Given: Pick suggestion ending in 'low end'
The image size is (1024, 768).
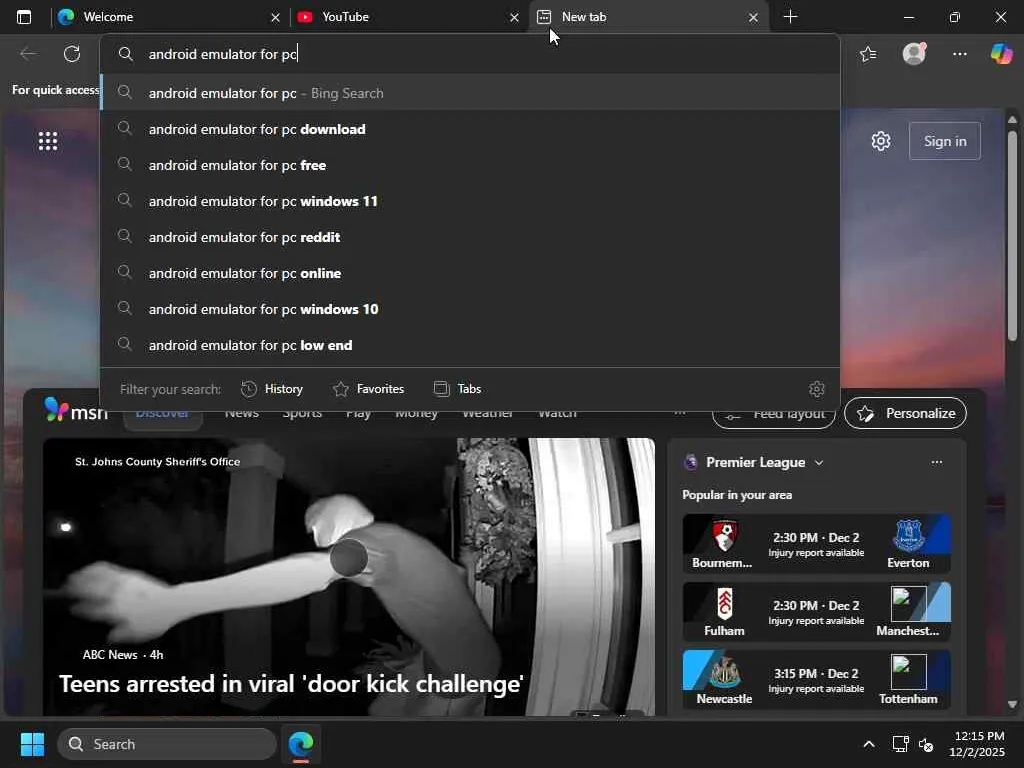Looking at the screenshot, I should [470, 345].
